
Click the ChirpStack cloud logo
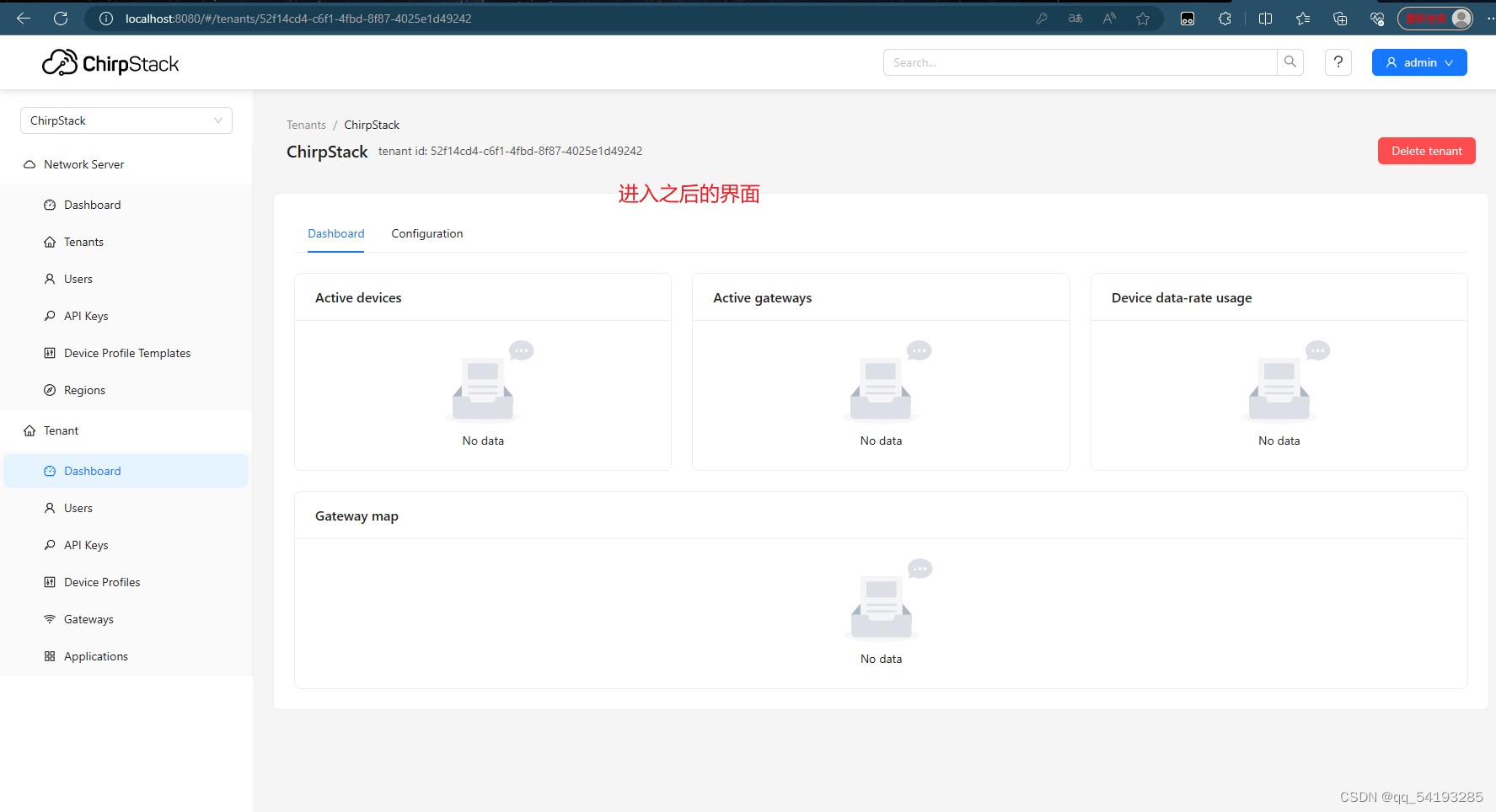coord(61,62)
